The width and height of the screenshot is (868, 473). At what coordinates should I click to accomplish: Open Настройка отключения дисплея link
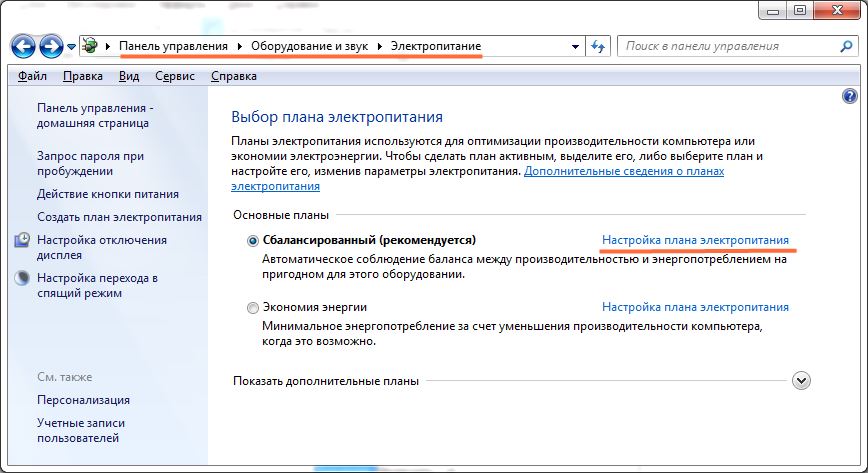click(102, 248)
